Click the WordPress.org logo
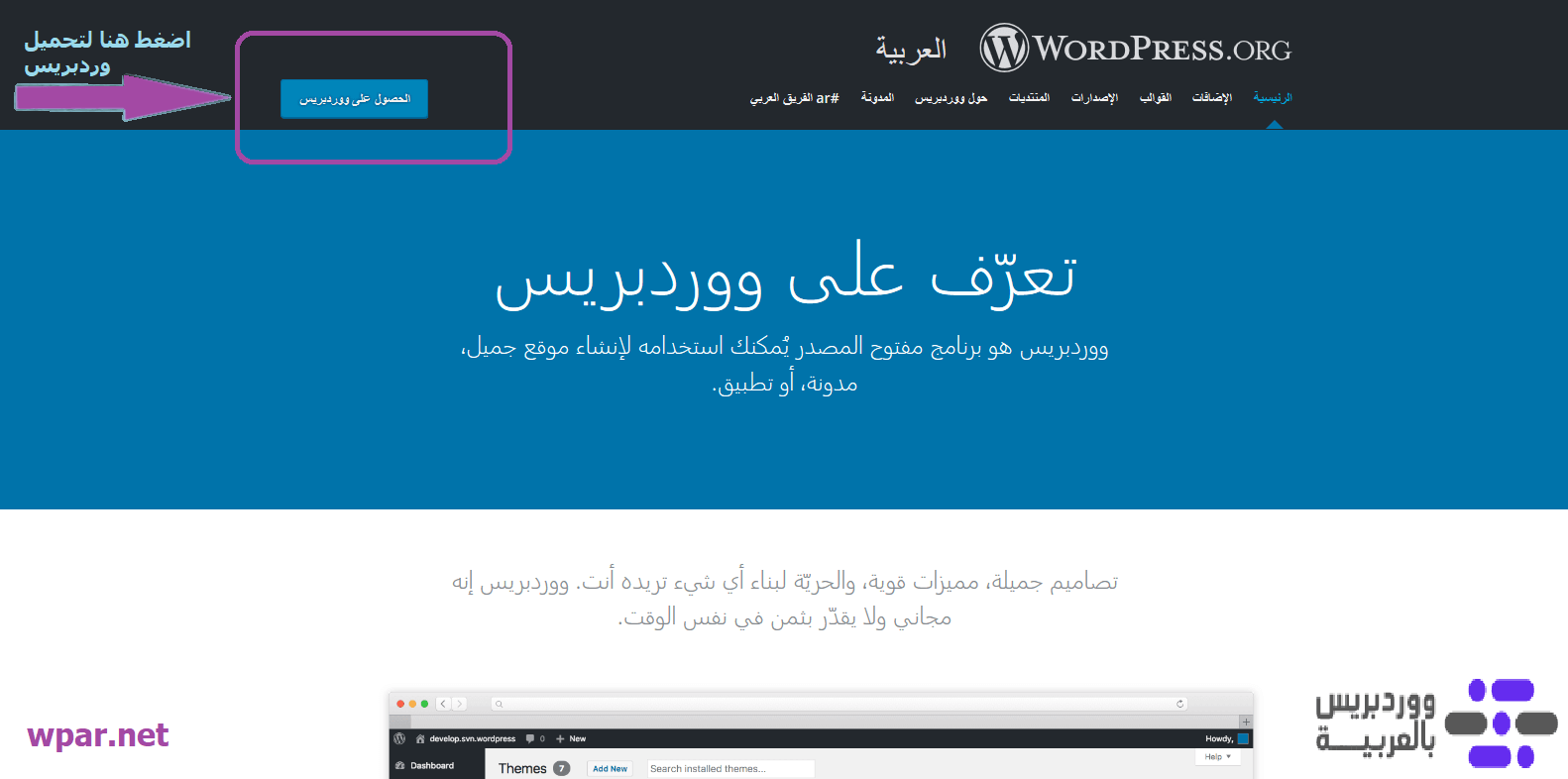1568x779 pixels. pyautogui.click(x=1136, y=48)
